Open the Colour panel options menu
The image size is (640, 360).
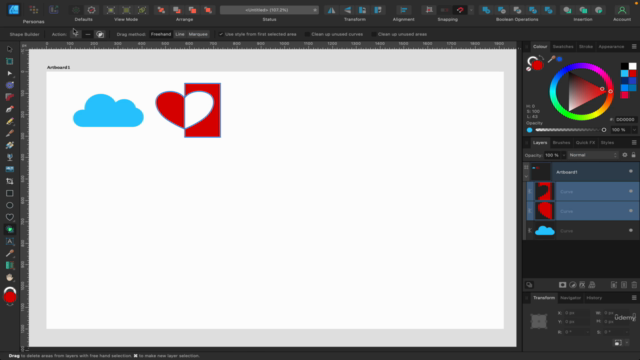pos(634,47)
